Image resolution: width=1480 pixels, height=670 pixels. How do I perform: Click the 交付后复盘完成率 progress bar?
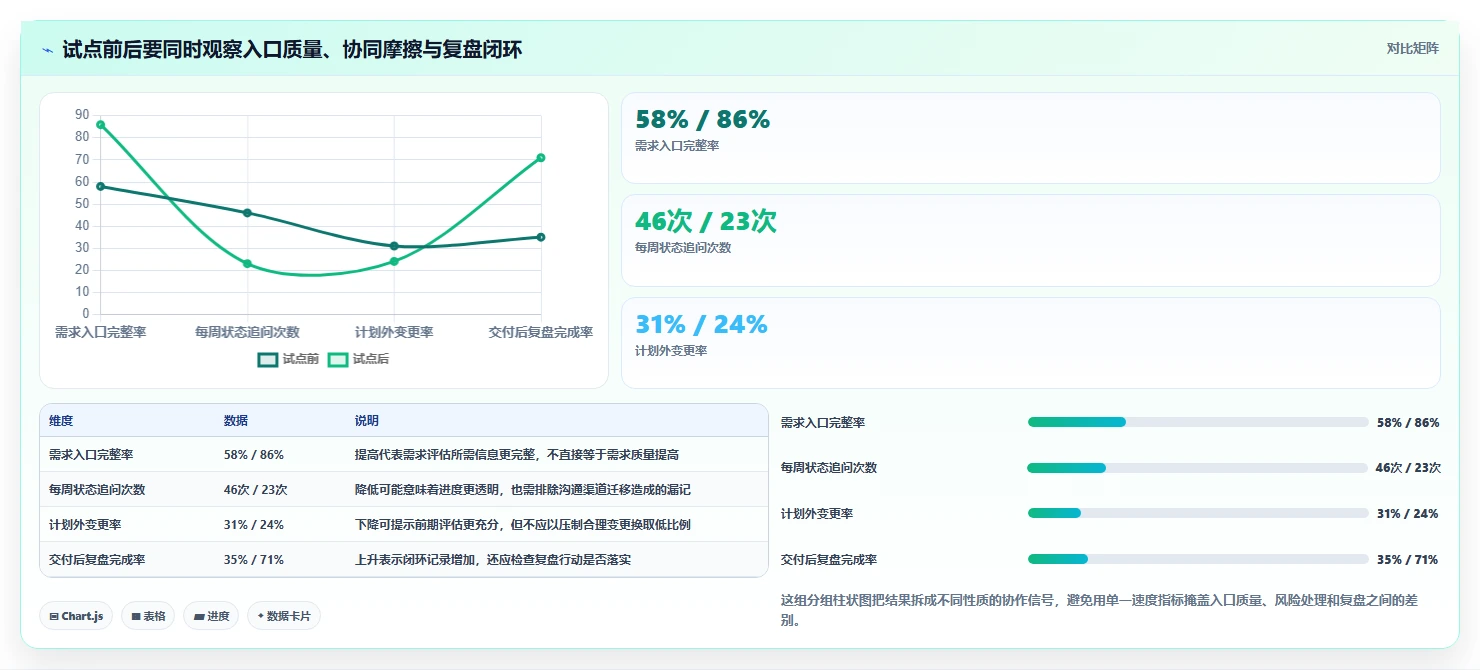pos(1198,559)
